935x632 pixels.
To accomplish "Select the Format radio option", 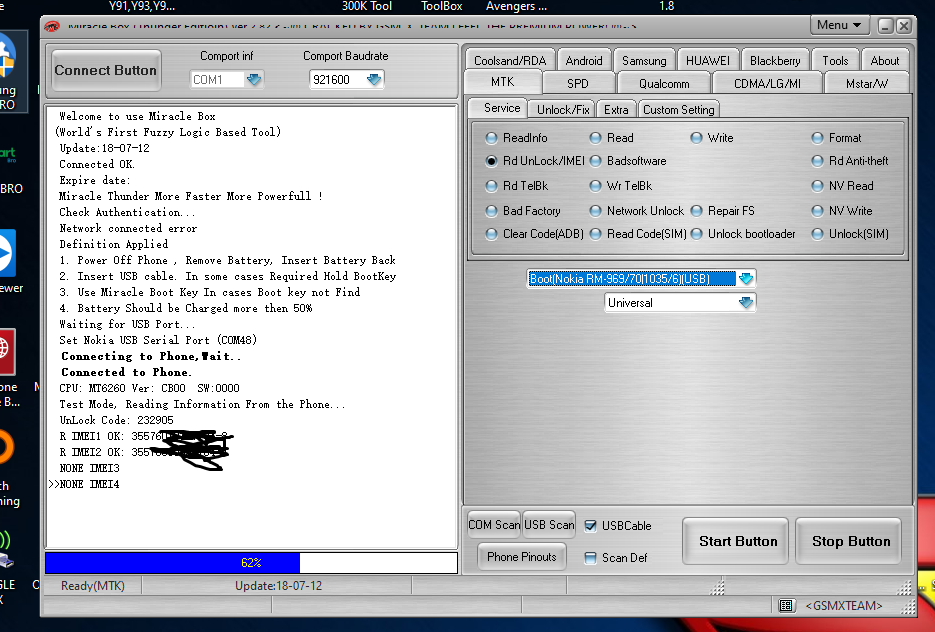I will (x=818, y=138).
